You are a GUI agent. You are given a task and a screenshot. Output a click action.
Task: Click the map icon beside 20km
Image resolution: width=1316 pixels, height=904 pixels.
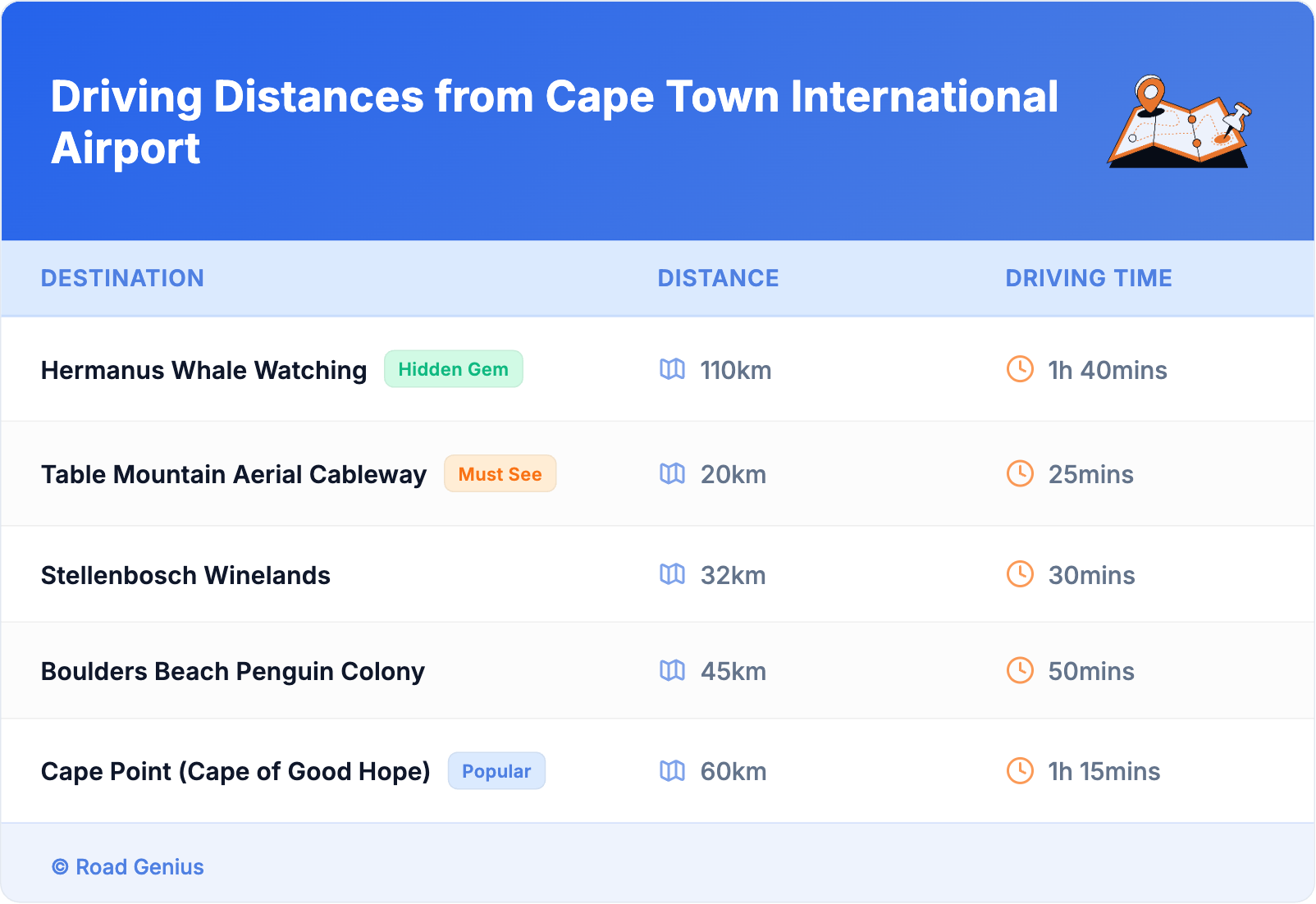[x=672, y=474]
